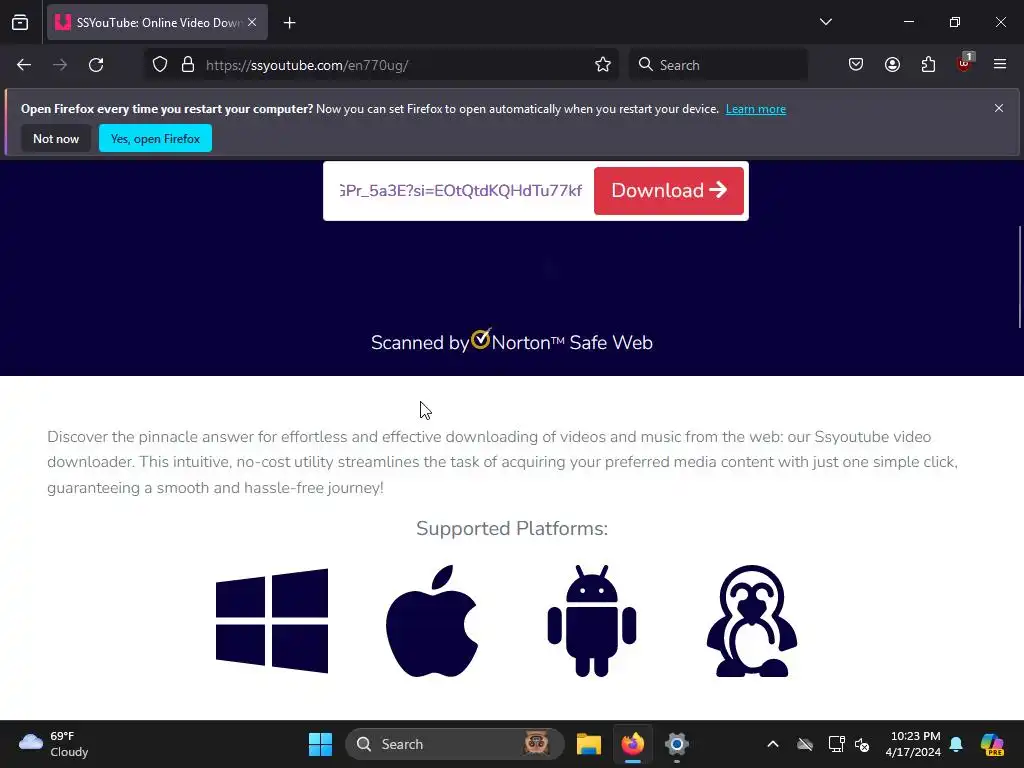Click the video URL input field
This screenshot has height=768, width=1024.
[460, 191]
